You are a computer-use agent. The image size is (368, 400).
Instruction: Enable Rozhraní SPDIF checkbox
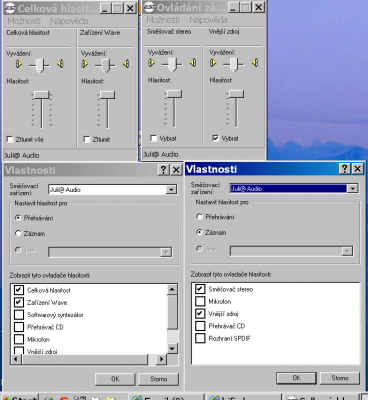pos(200,338)
